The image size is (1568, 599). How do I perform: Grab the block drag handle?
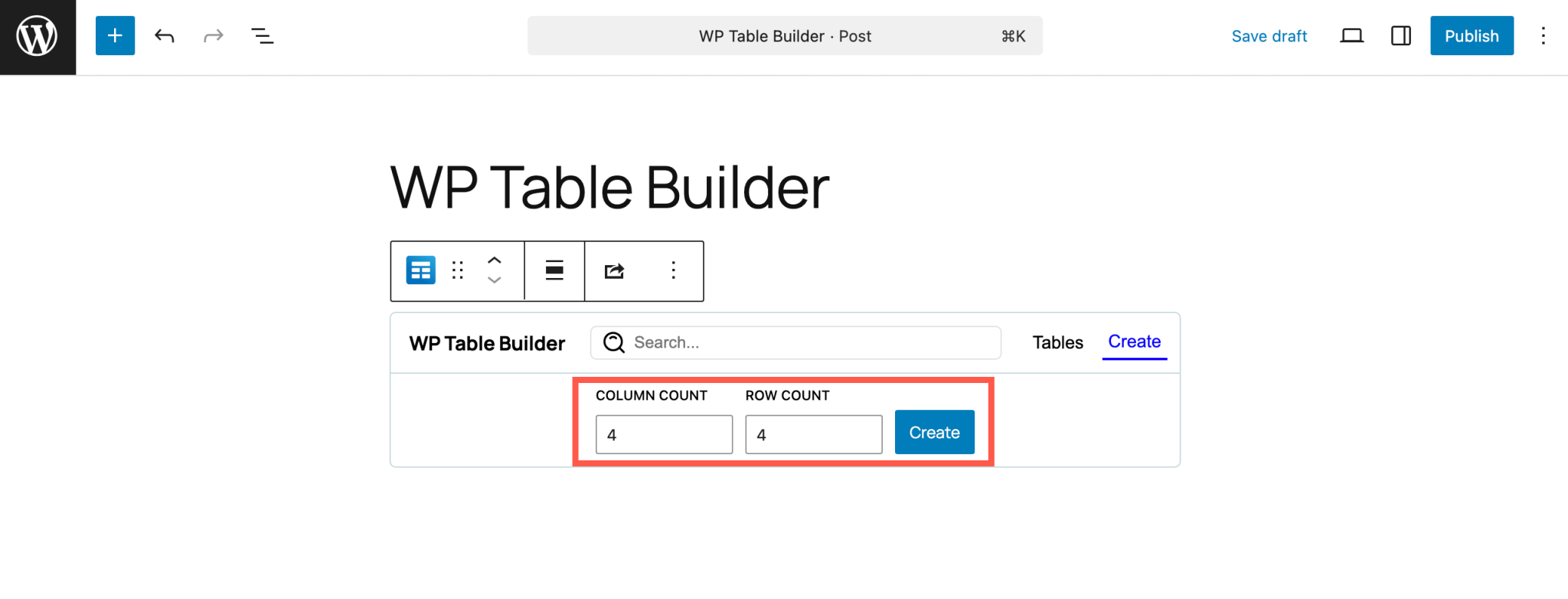[x=458, y=270]
